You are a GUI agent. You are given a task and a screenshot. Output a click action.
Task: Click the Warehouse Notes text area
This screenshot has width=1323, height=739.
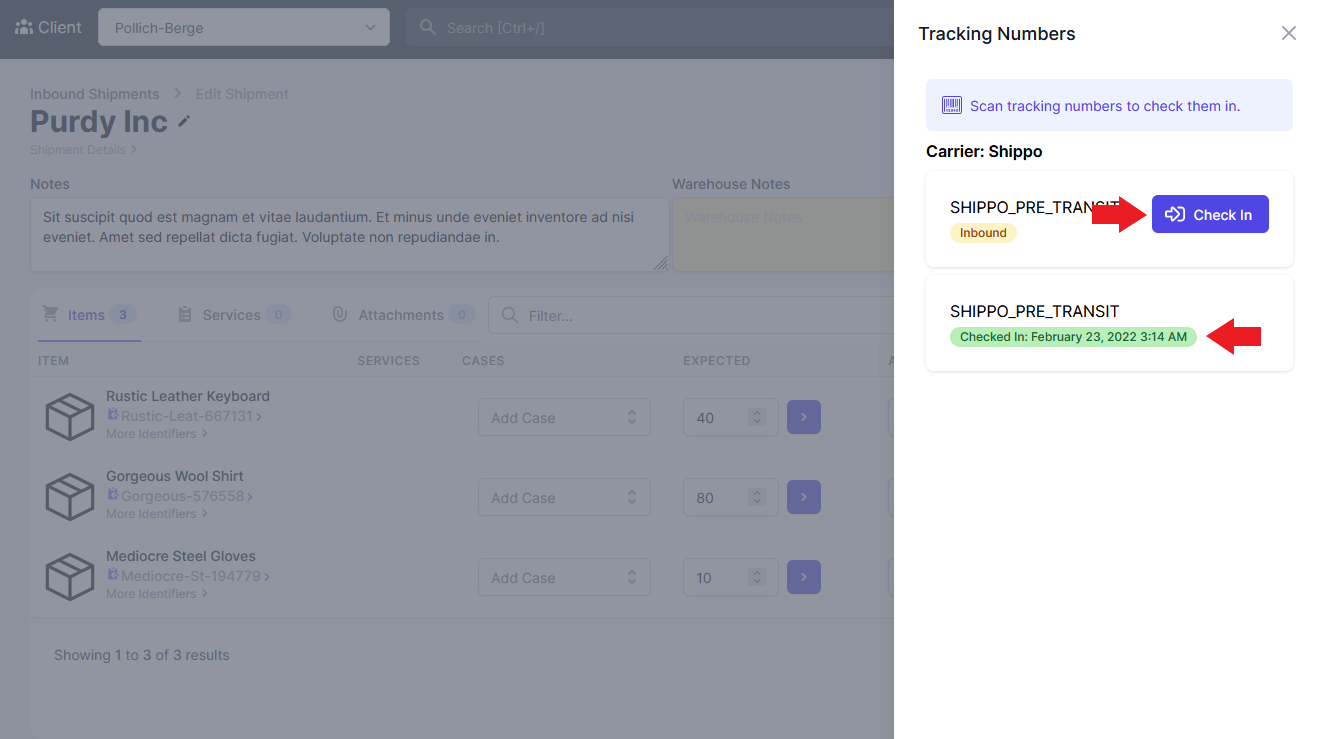tap(783, 234)
